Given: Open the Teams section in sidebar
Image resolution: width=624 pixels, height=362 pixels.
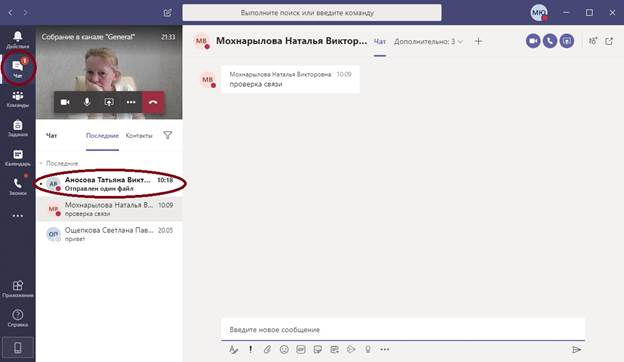Looking at the screenshot, I should [18, 99].
